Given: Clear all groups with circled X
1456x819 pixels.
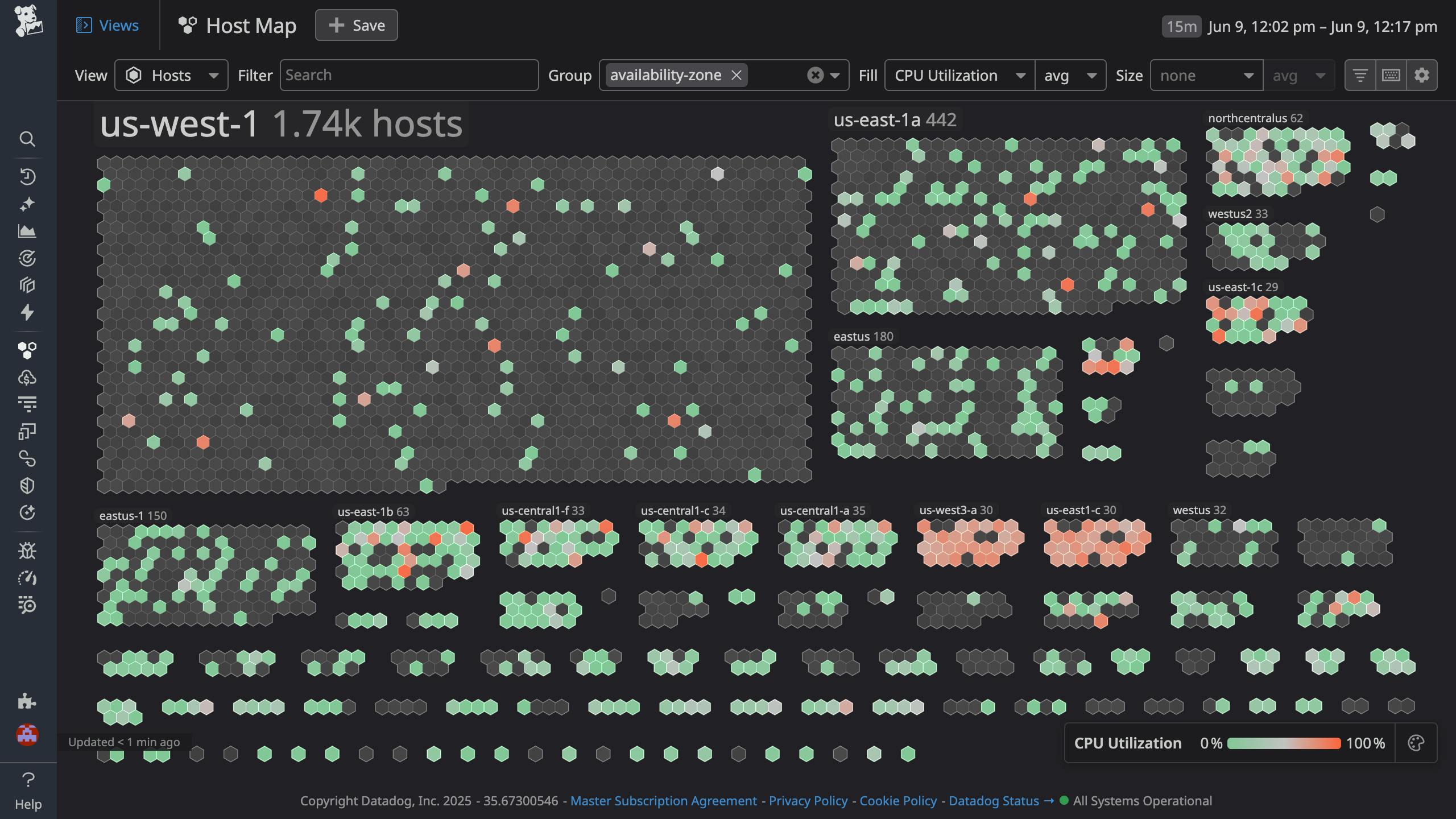Looking at the screenshot, I should pyautogui.click(x=815, y=75).
